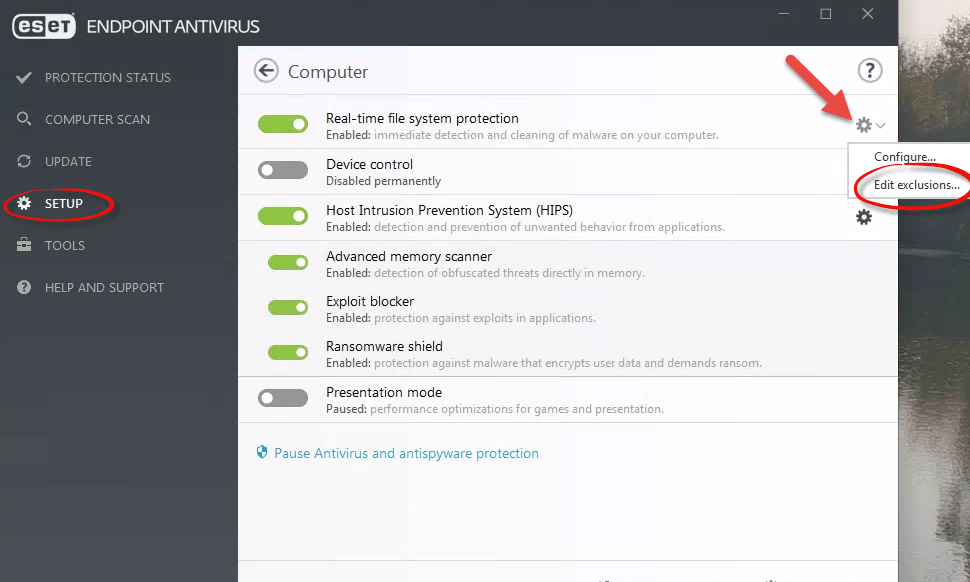Open the UPDATE section
970x582 pixels.
68,161
